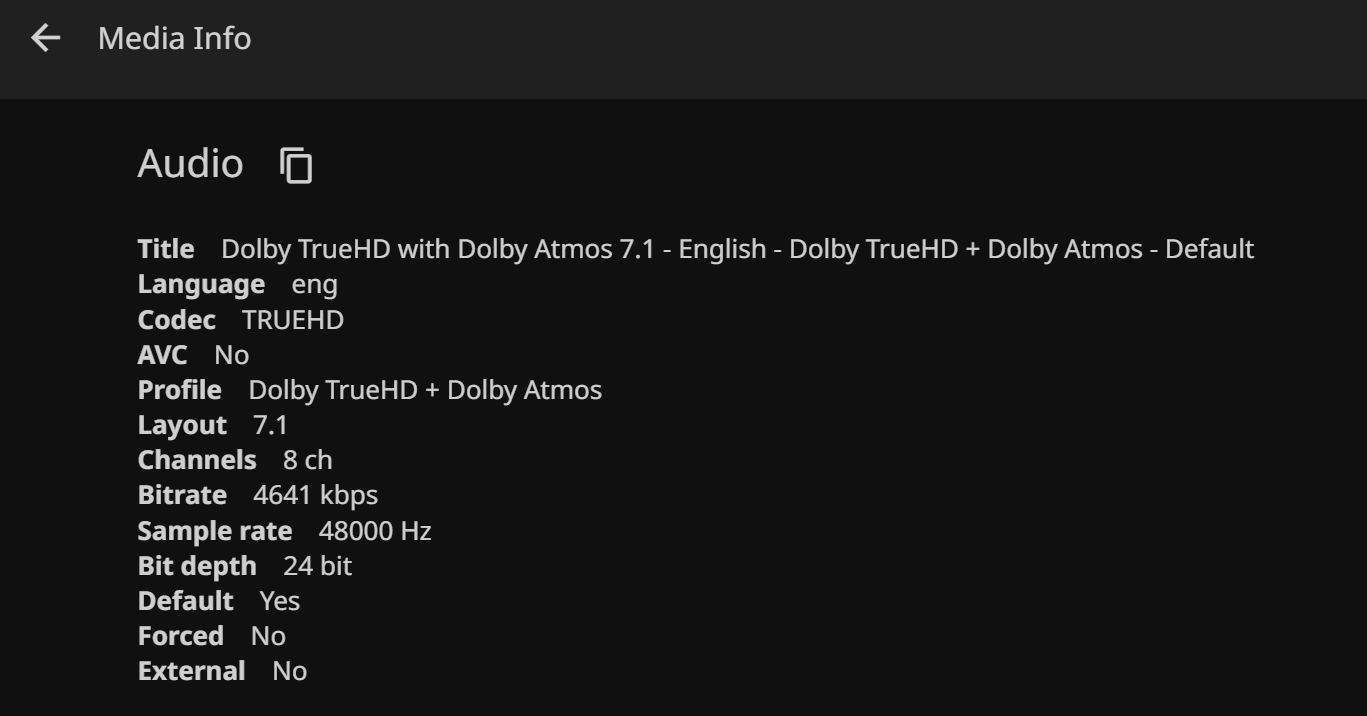Image resolution: width=1367 pixels, height=716 pixels.
Task: Click the Media Info page title
Action: coord(174,38)
